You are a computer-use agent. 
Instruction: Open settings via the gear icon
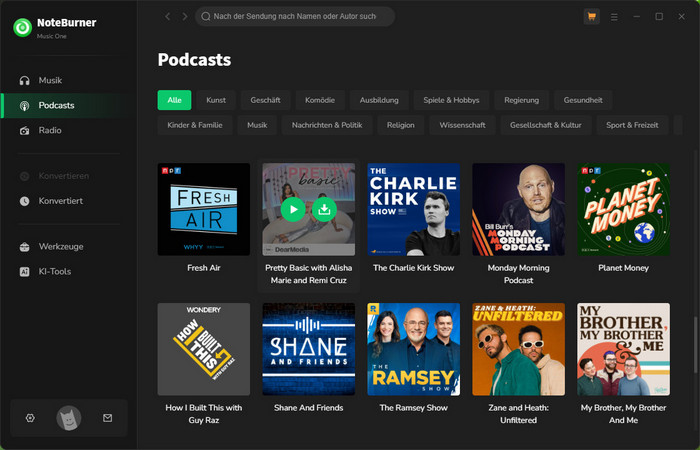[30, 418]
